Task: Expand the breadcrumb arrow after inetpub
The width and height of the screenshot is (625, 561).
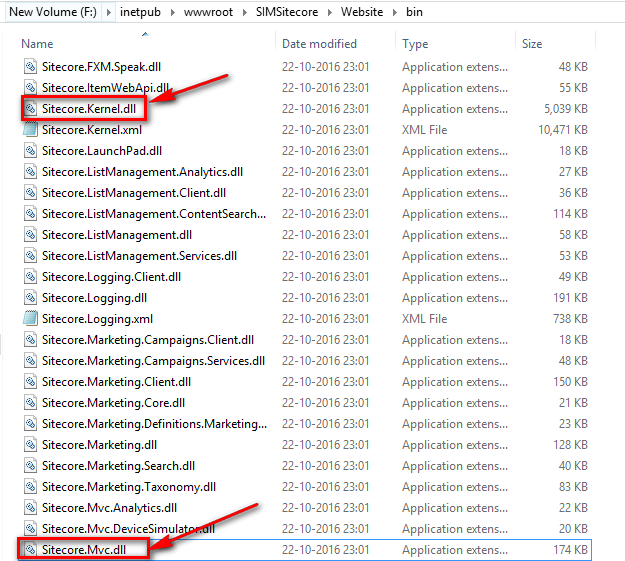Action: pyautogui.click(x=173, y=12)
